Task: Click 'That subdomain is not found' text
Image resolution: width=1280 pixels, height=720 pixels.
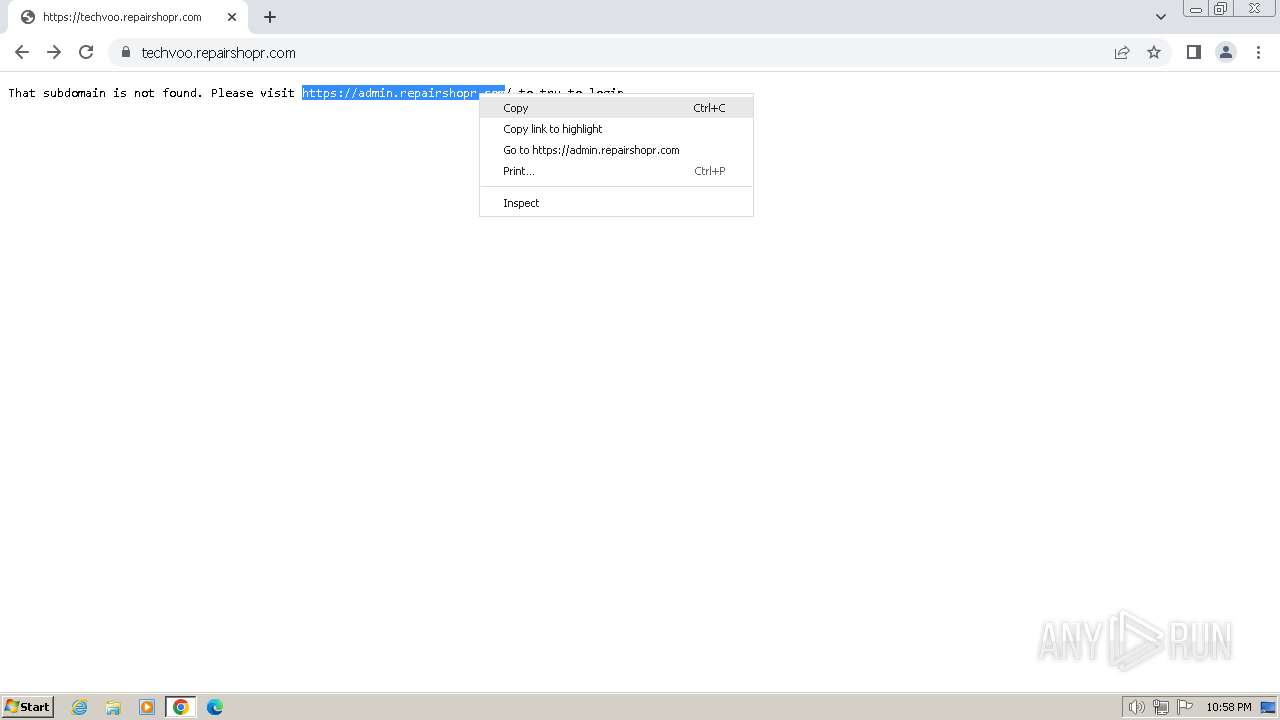Action: point(105,93)
